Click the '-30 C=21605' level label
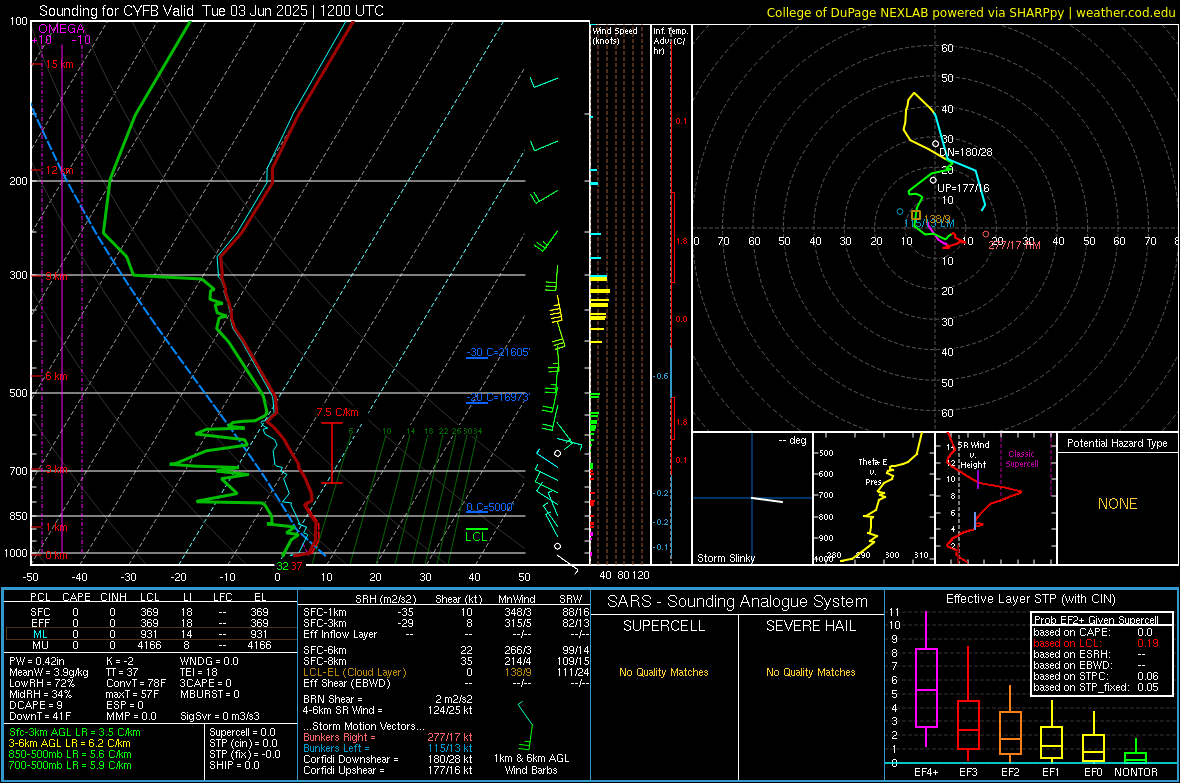Viewport: 1180px width, 783px height. tap(498, 352)
